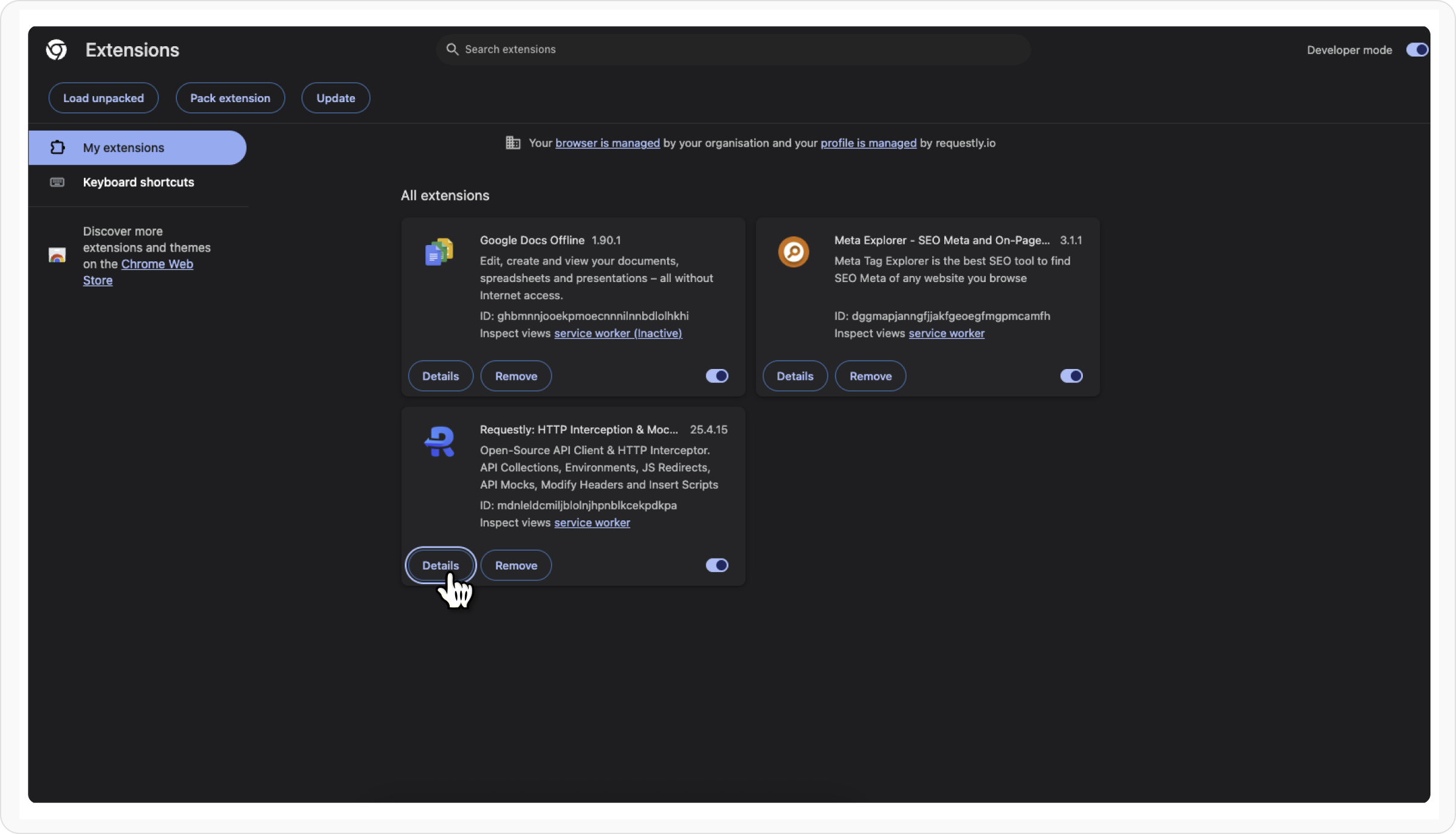Disable the Meta Explorer extension toggle

[1071, 376]
